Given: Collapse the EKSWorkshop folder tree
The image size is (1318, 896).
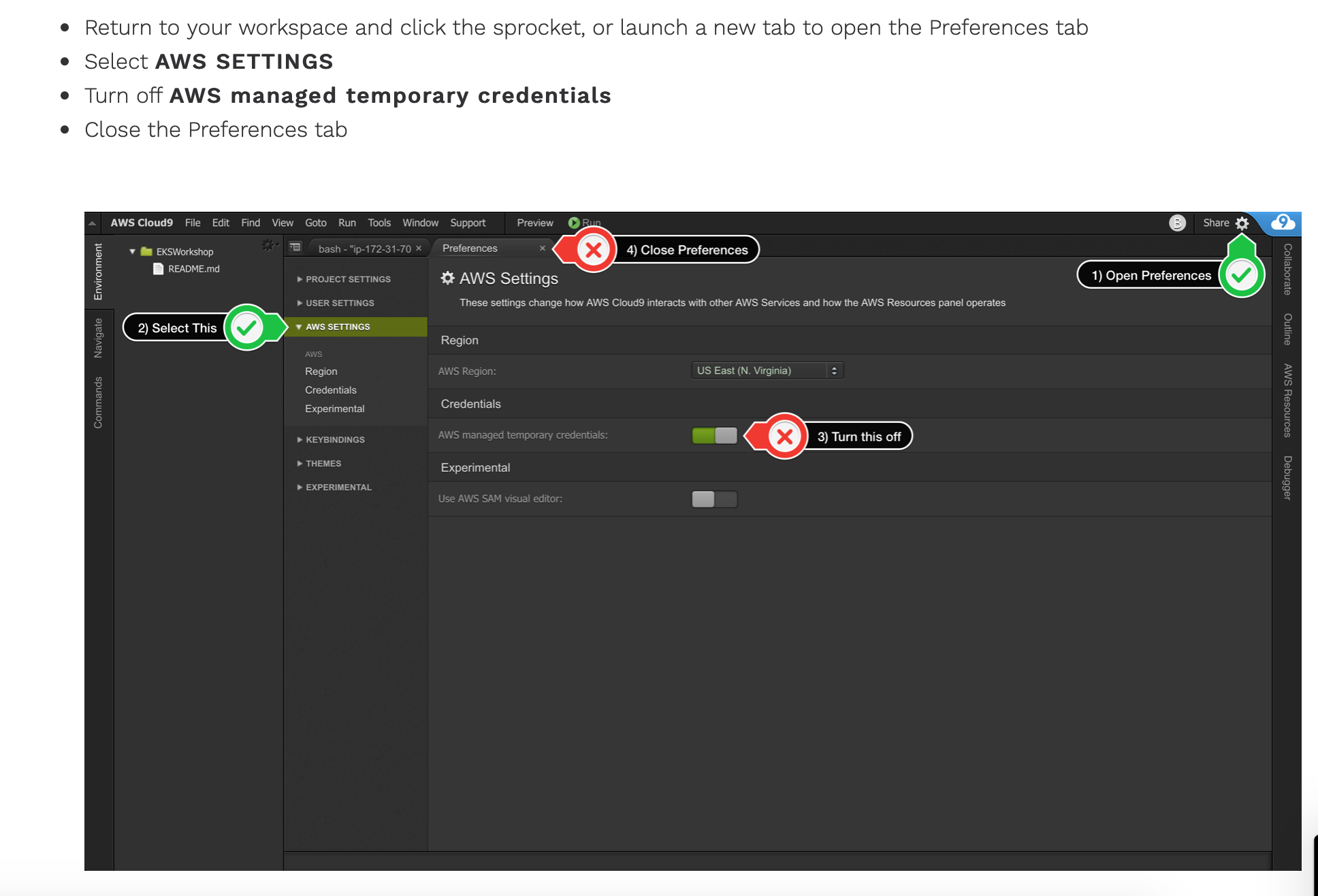Looking at the screenshot, I should coord(132,251).
